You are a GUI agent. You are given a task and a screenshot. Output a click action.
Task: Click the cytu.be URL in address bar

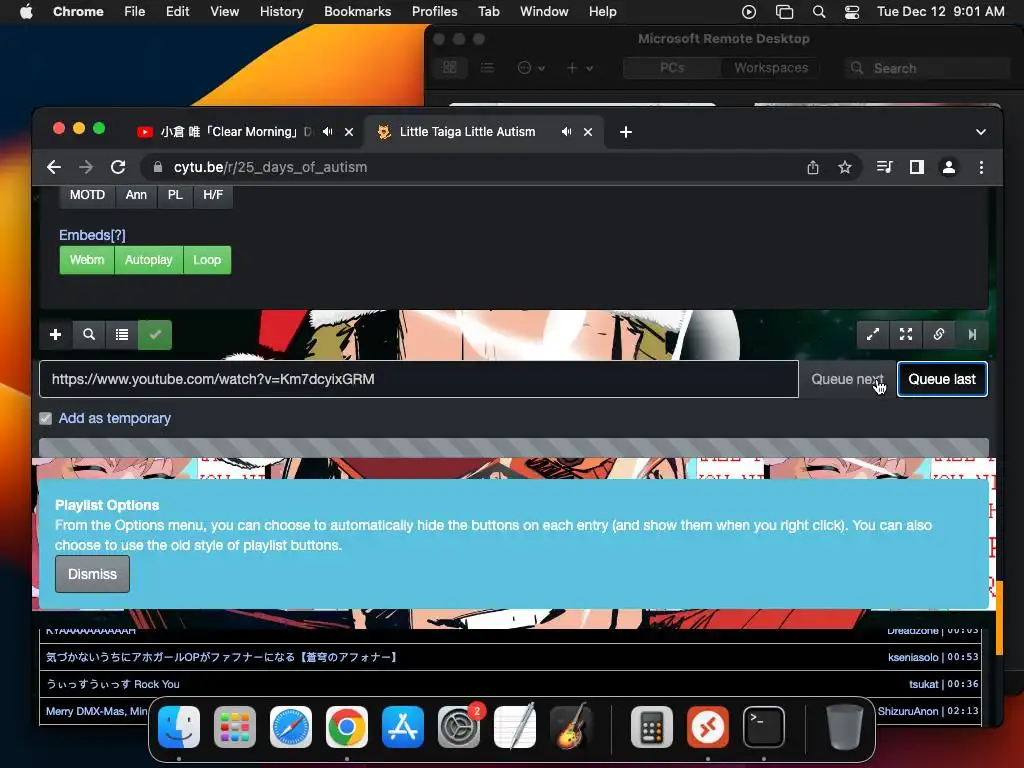click(x=270, y=168)
